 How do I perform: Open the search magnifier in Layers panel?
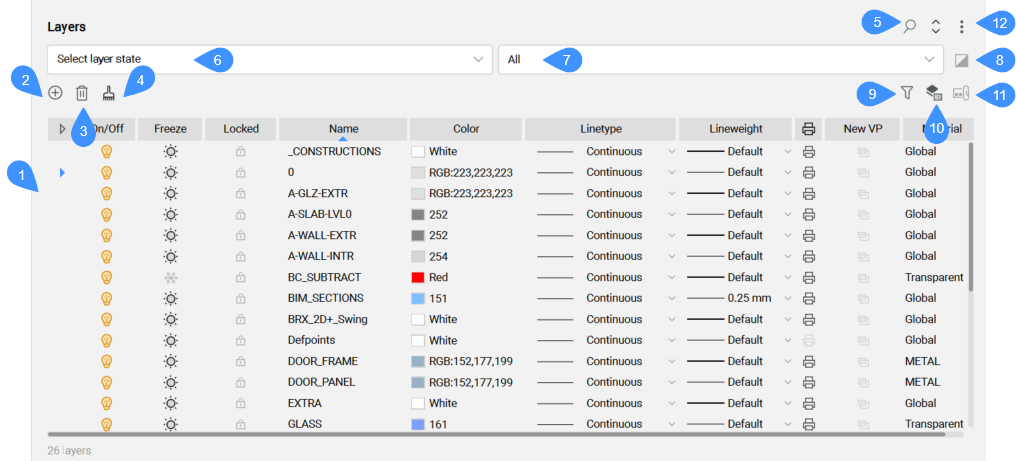point(909,27)
